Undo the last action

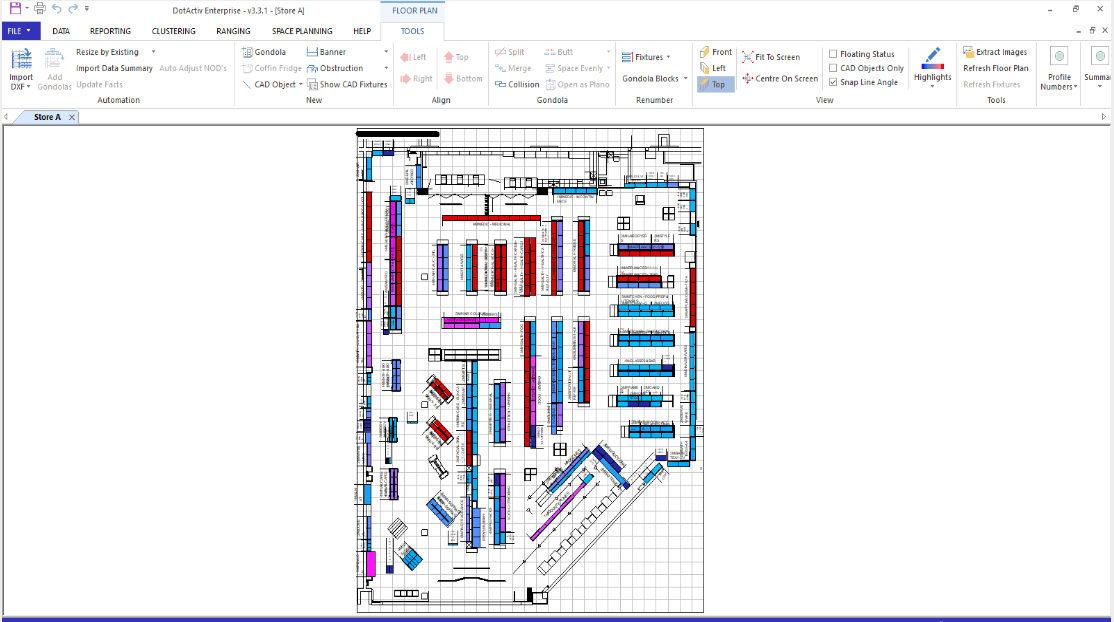(57, 9)
